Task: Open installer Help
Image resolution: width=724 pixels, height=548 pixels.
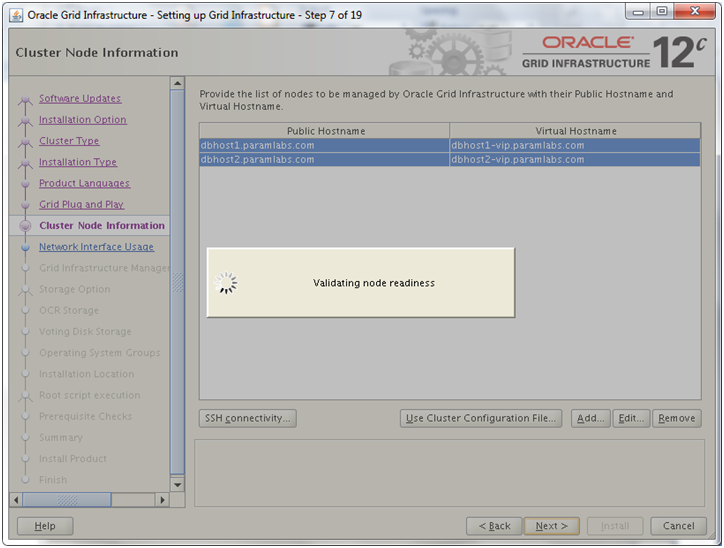Action: coord(45,526)
